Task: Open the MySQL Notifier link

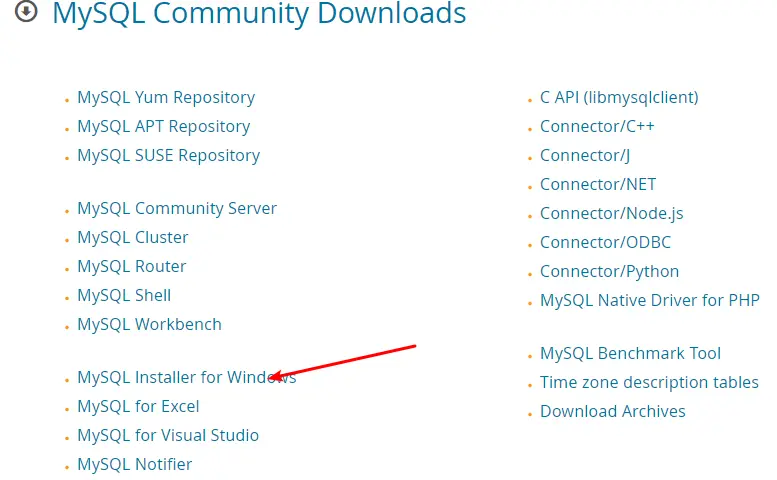Action: click(135, 464)
